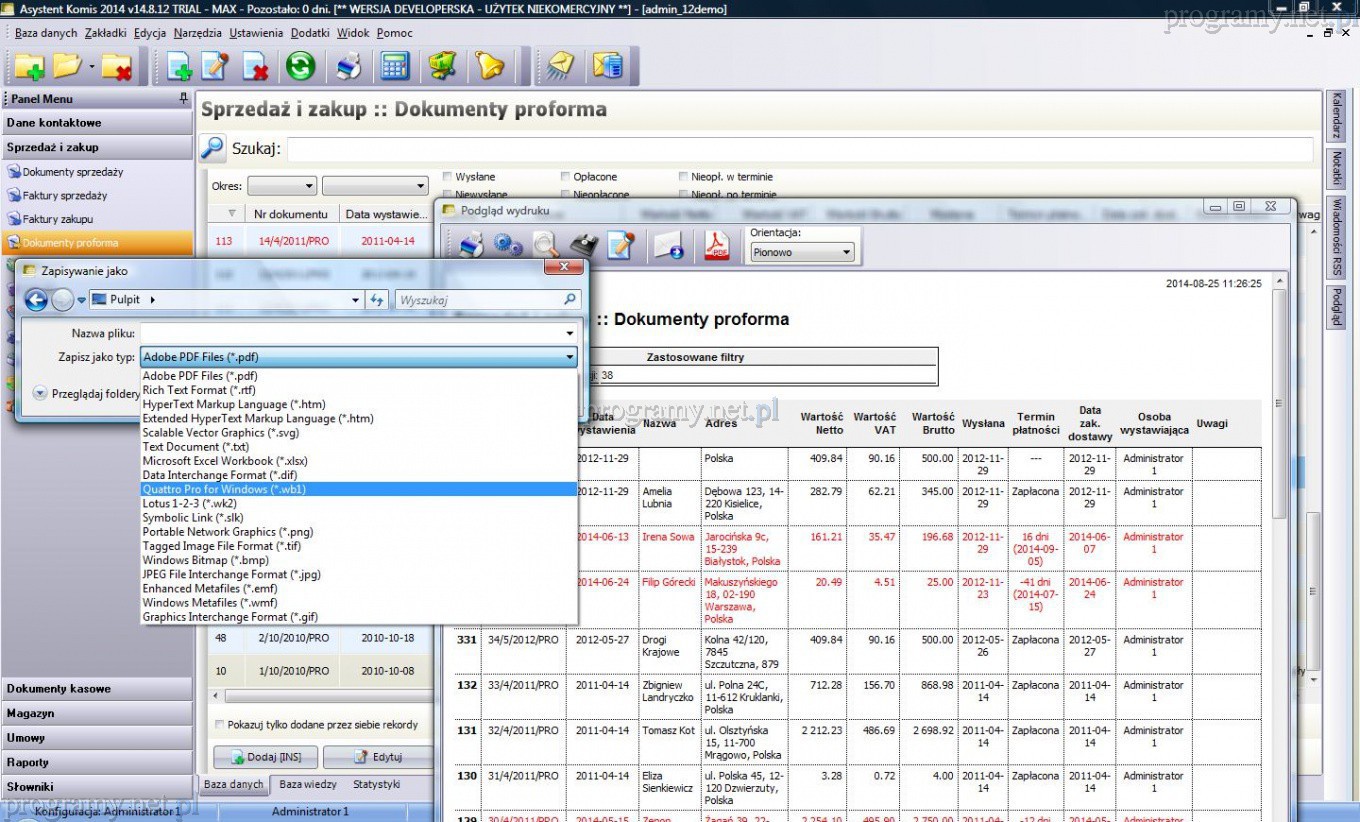Expand the first Okres dropdown

point(282,186)
